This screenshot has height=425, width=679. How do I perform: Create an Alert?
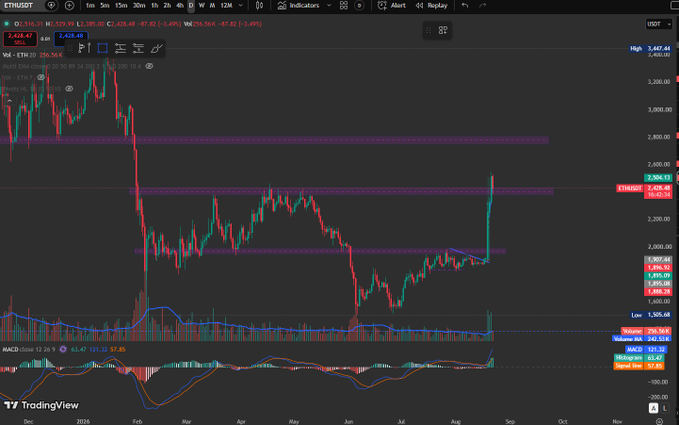tap(391, 5)
